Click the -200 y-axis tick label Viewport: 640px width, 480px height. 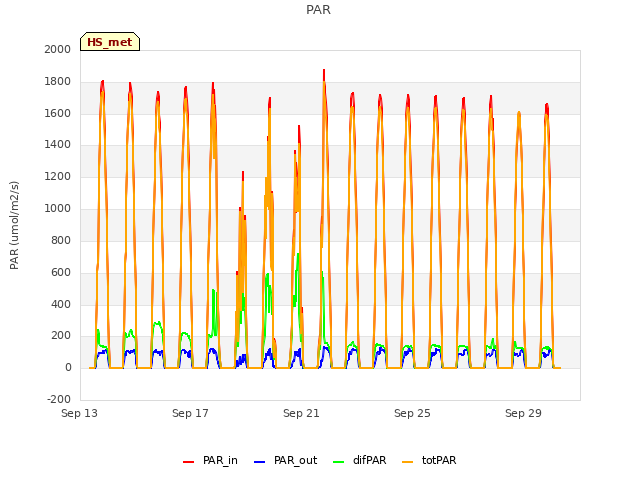tap(59, 400)
